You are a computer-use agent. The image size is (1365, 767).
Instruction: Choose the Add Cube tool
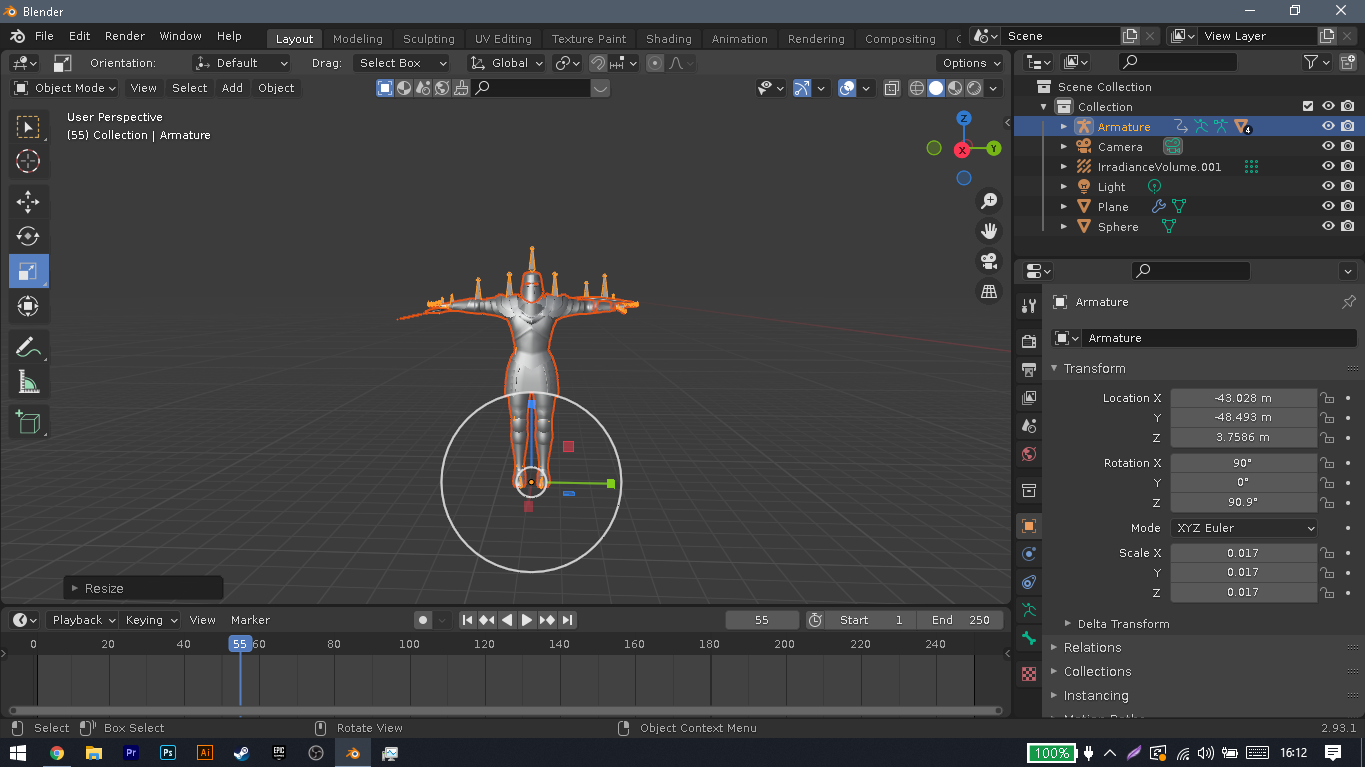28,421
